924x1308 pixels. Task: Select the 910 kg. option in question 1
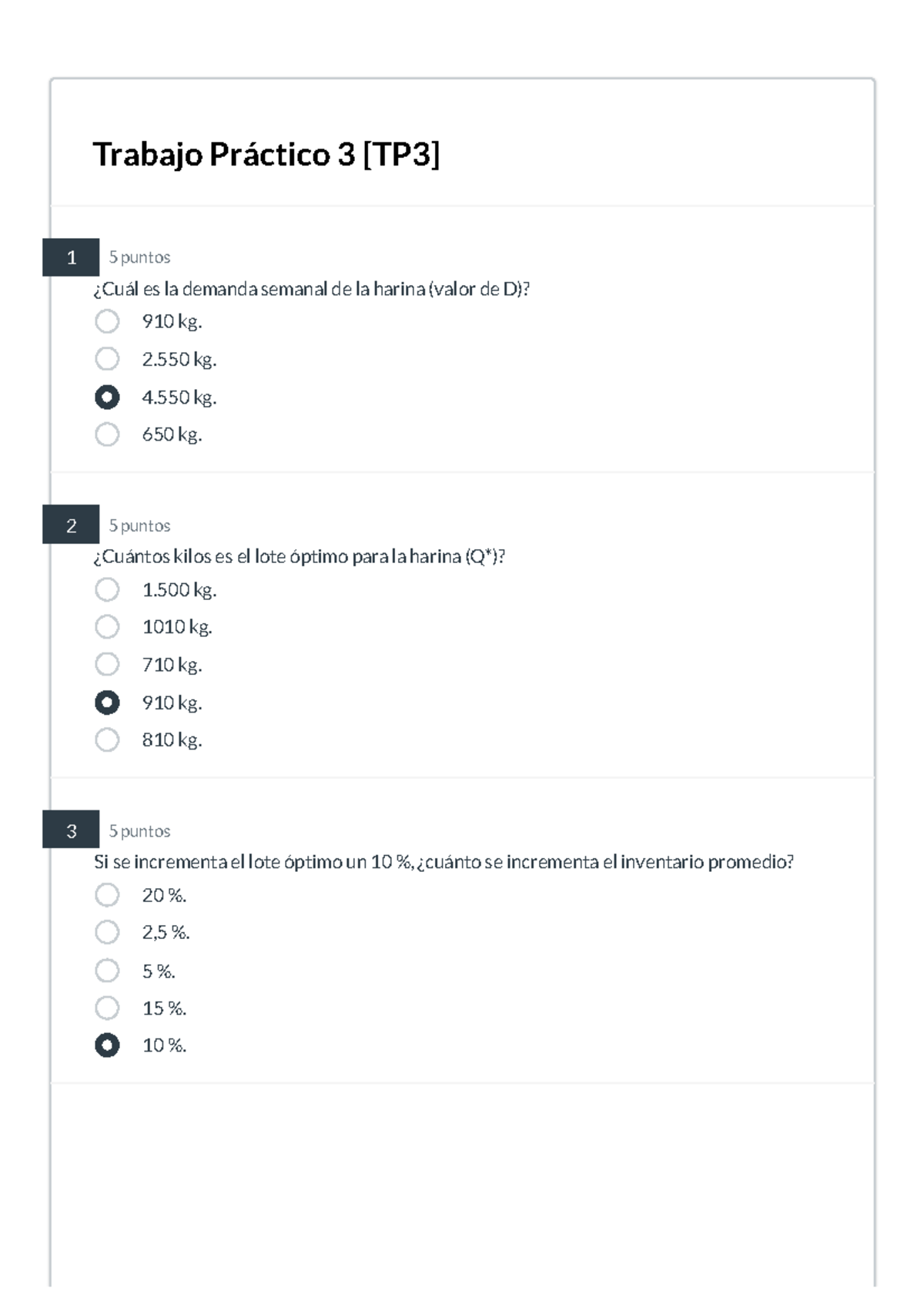click(x=107, y=321)
